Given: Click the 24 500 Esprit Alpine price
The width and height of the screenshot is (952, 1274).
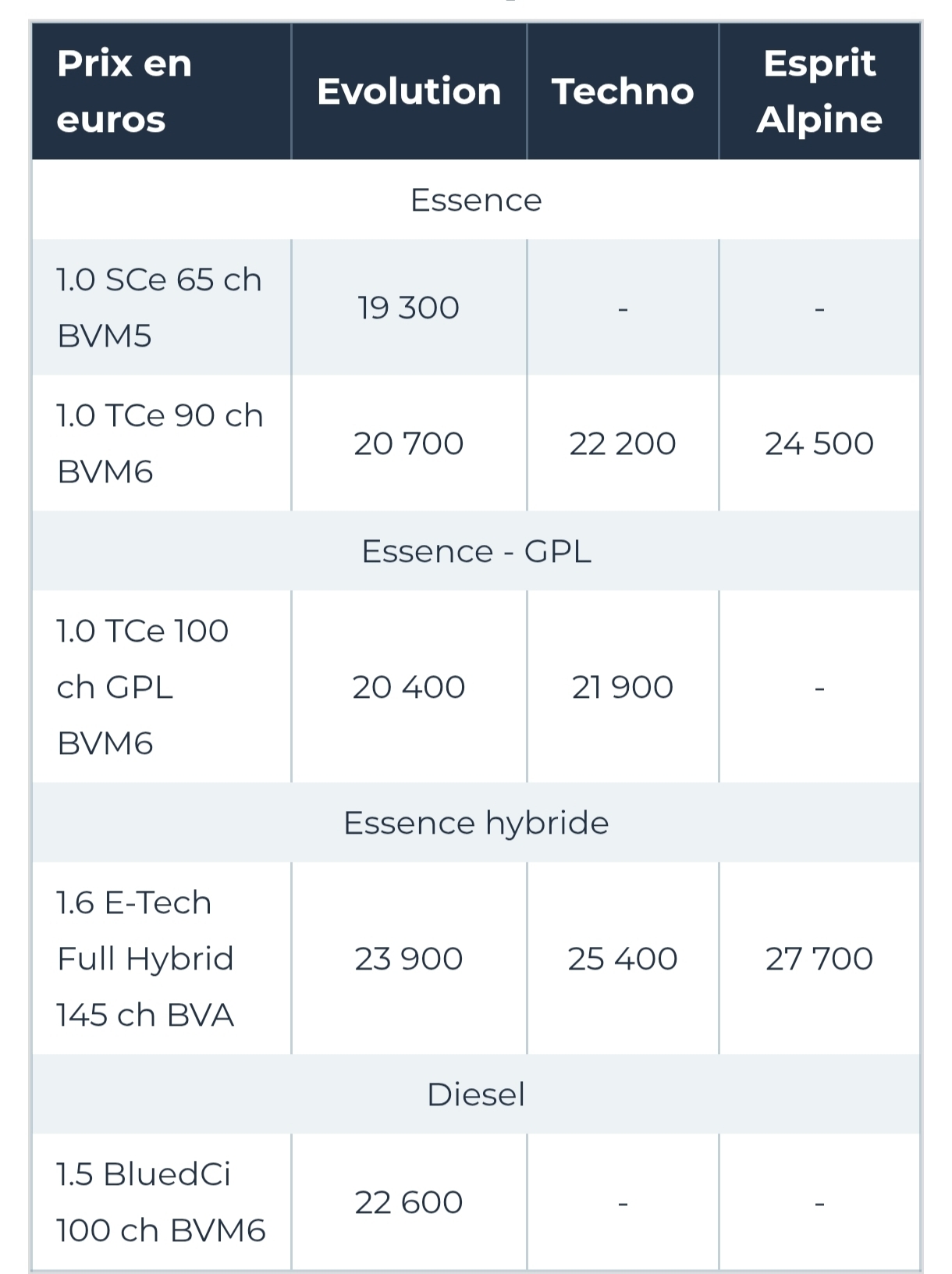Looking at the screenshot, I should click(819, 443).
